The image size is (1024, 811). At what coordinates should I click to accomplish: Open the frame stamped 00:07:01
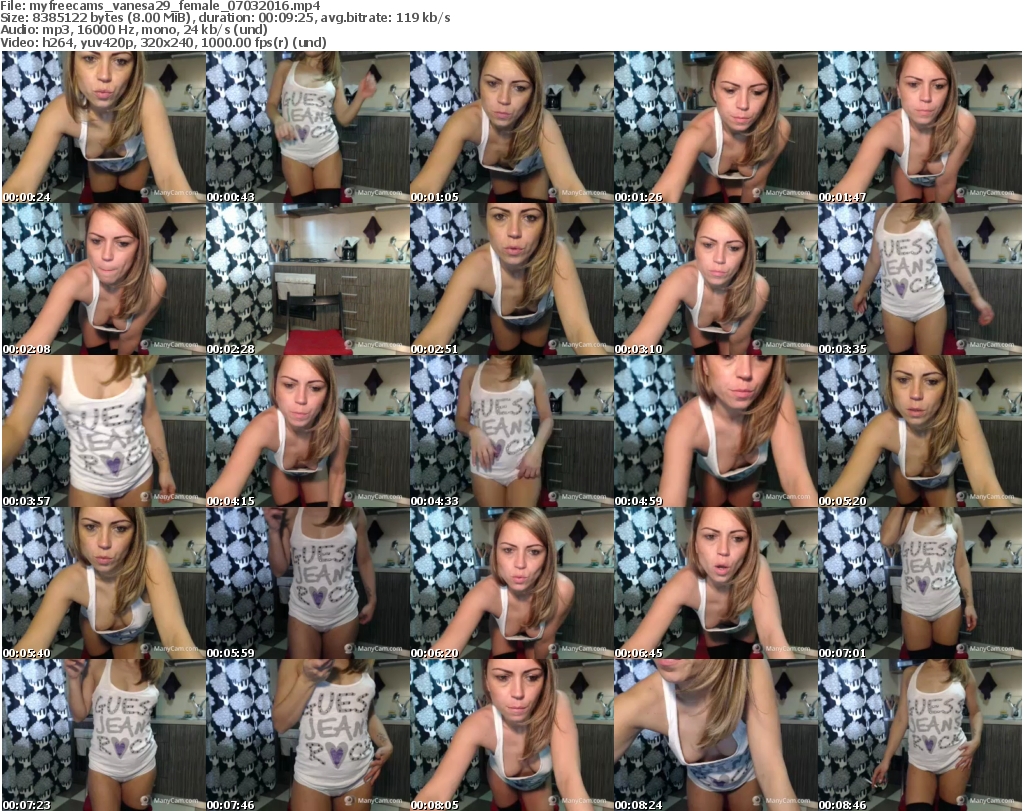(920, 584)
